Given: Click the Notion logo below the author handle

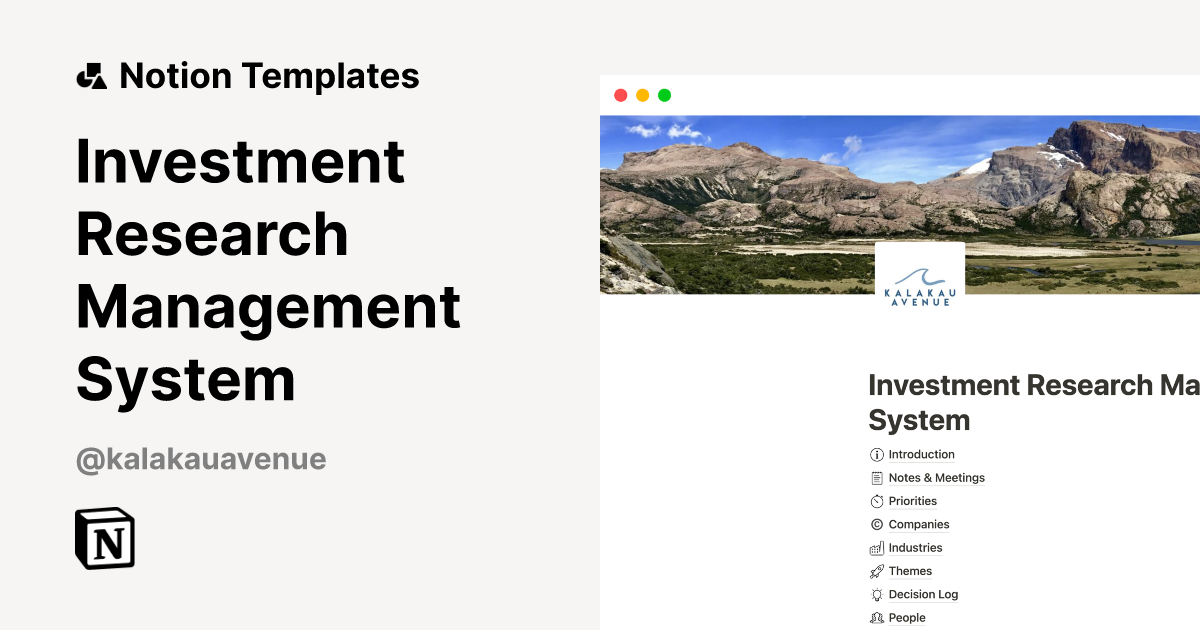Looking at the screenshot, I should pos(104,539).
